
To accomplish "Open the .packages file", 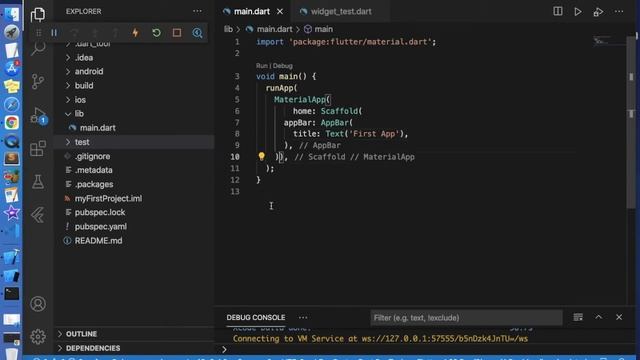I will pyautogui.click(x=134, y=184).
